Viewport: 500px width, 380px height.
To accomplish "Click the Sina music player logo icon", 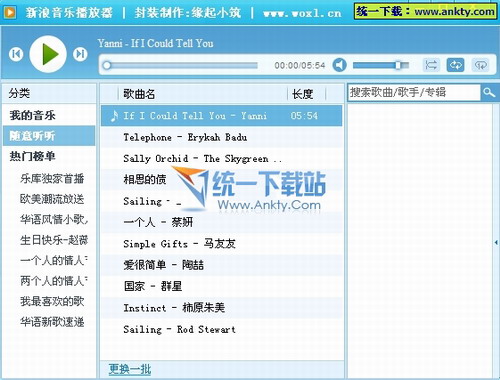I will click(10, 13).
